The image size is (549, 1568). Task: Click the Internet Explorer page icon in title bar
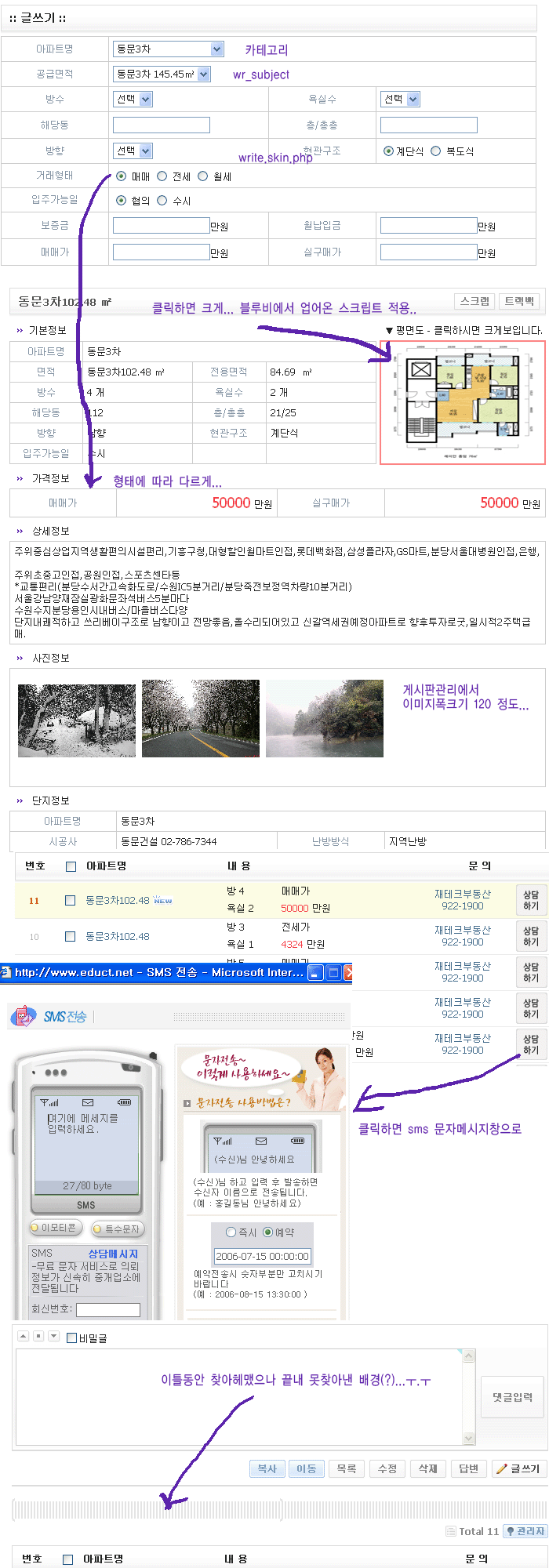pyautogui.click(x=6, y=973)
